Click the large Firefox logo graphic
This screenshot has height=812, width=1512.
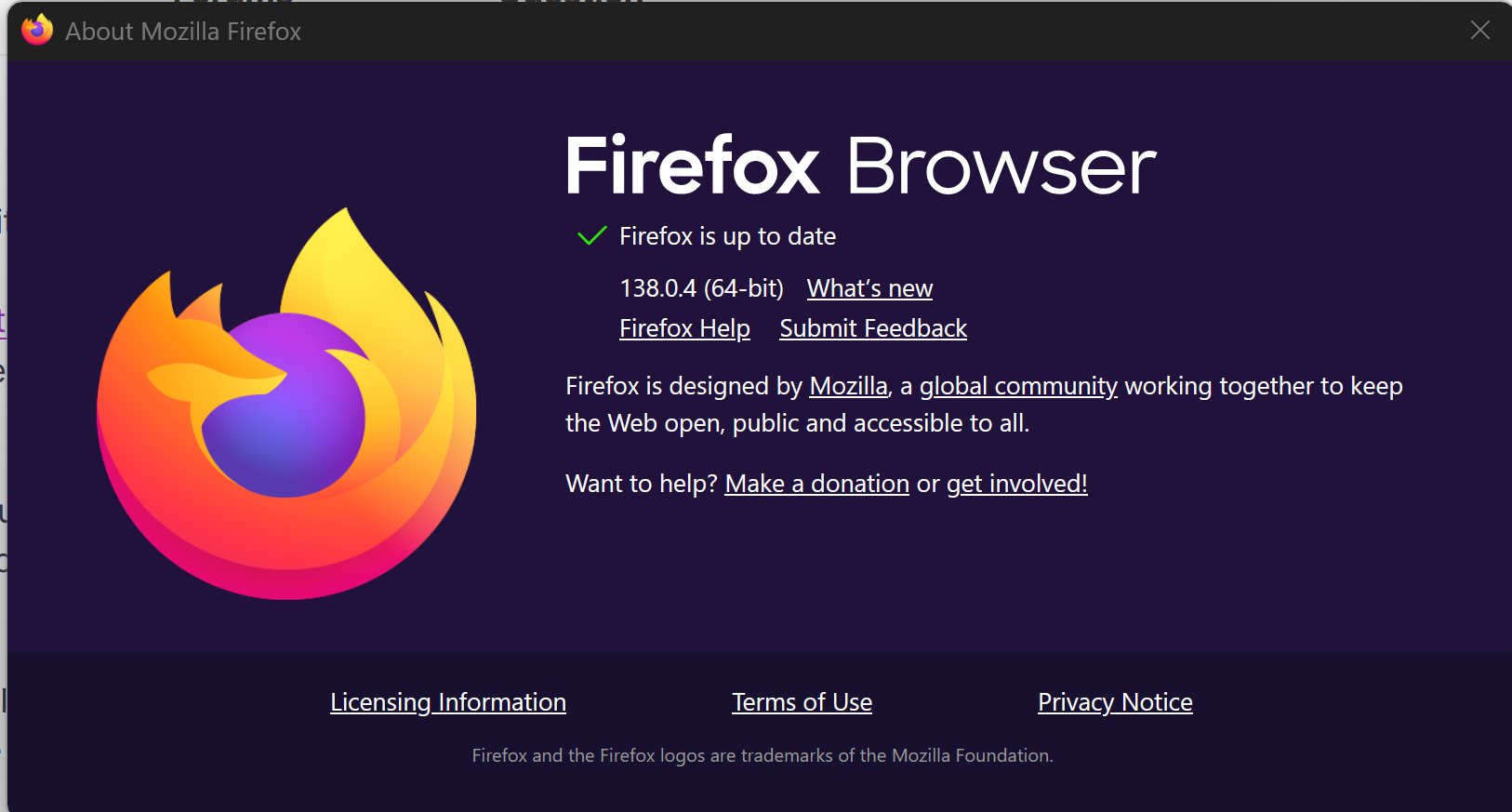tap(286, 404)
